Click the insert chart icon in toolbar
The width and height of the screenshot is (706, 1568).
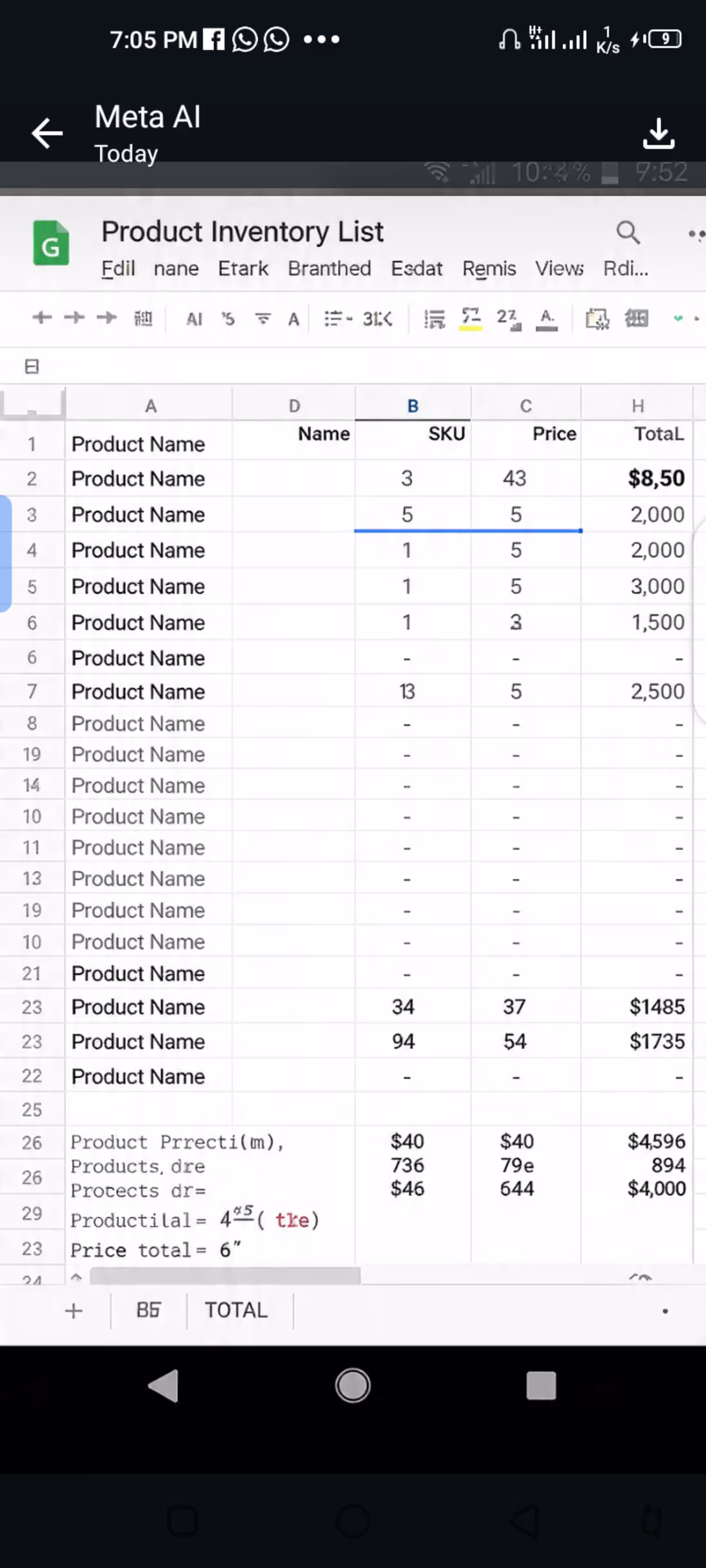coord(597,319)
